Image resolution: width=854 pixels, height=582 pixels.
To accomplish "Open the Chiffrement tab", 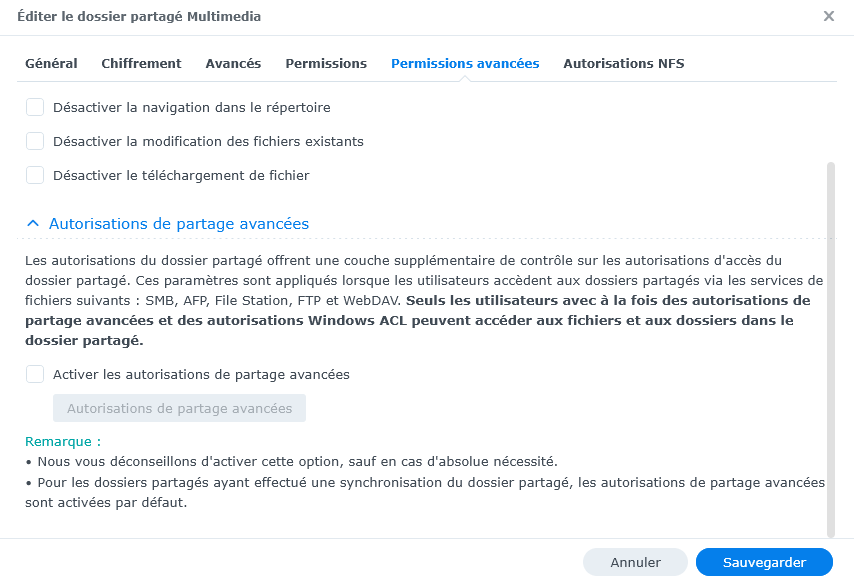I will [x=141, y=63].
